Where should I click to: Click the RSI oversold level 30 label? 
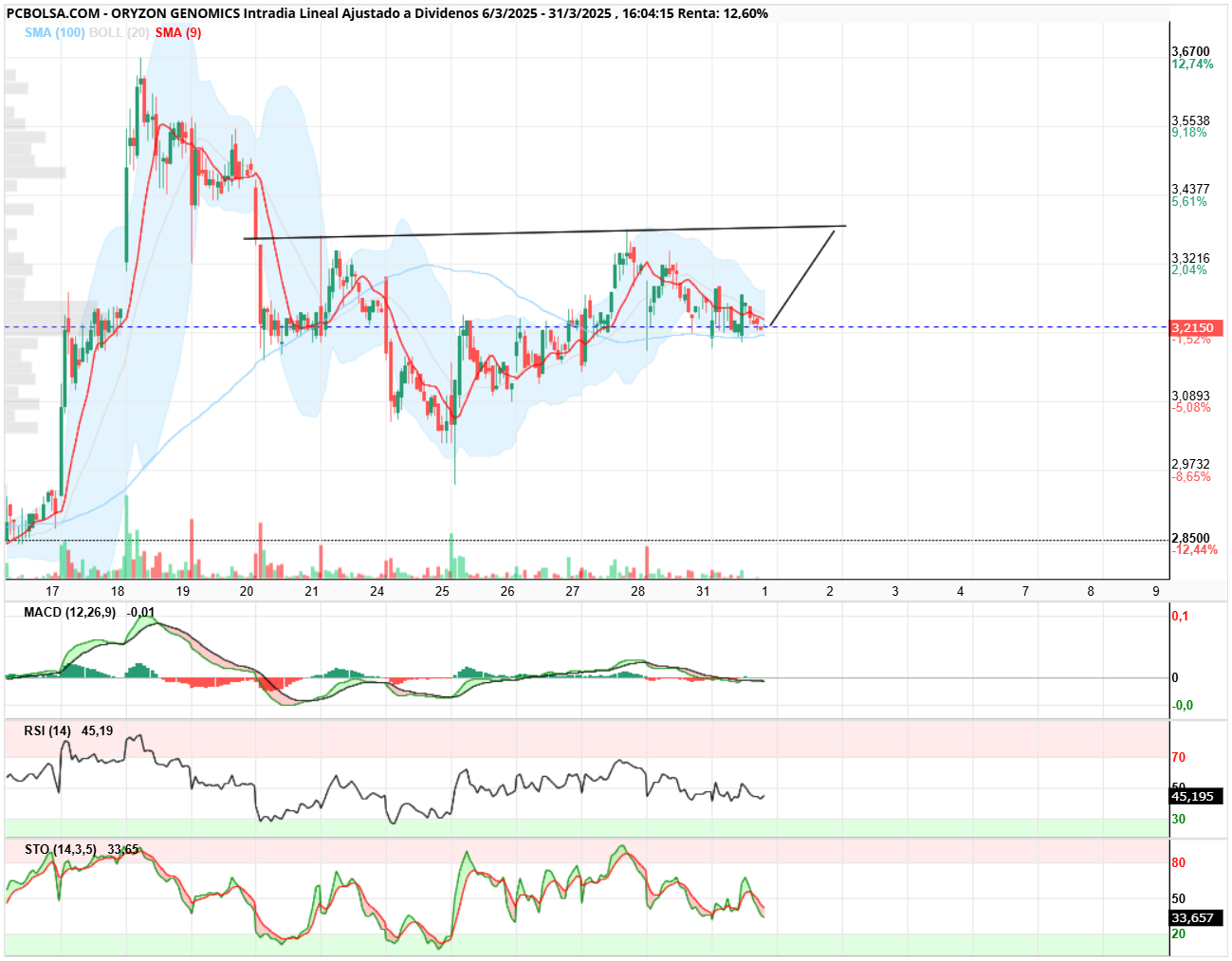(x=1178, y=819)
